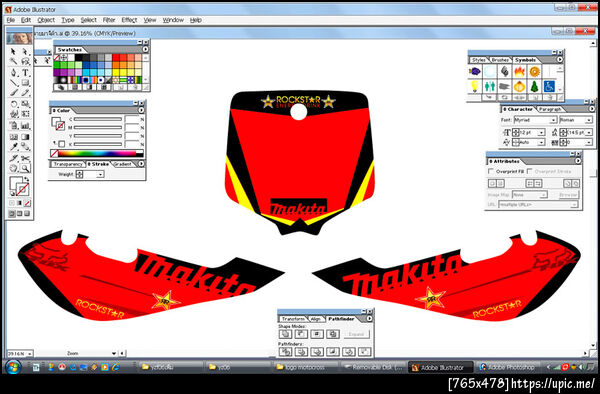Switch to the Gradient tab
The height and width of the screenshot is (394, 600).
click(122, 164)
